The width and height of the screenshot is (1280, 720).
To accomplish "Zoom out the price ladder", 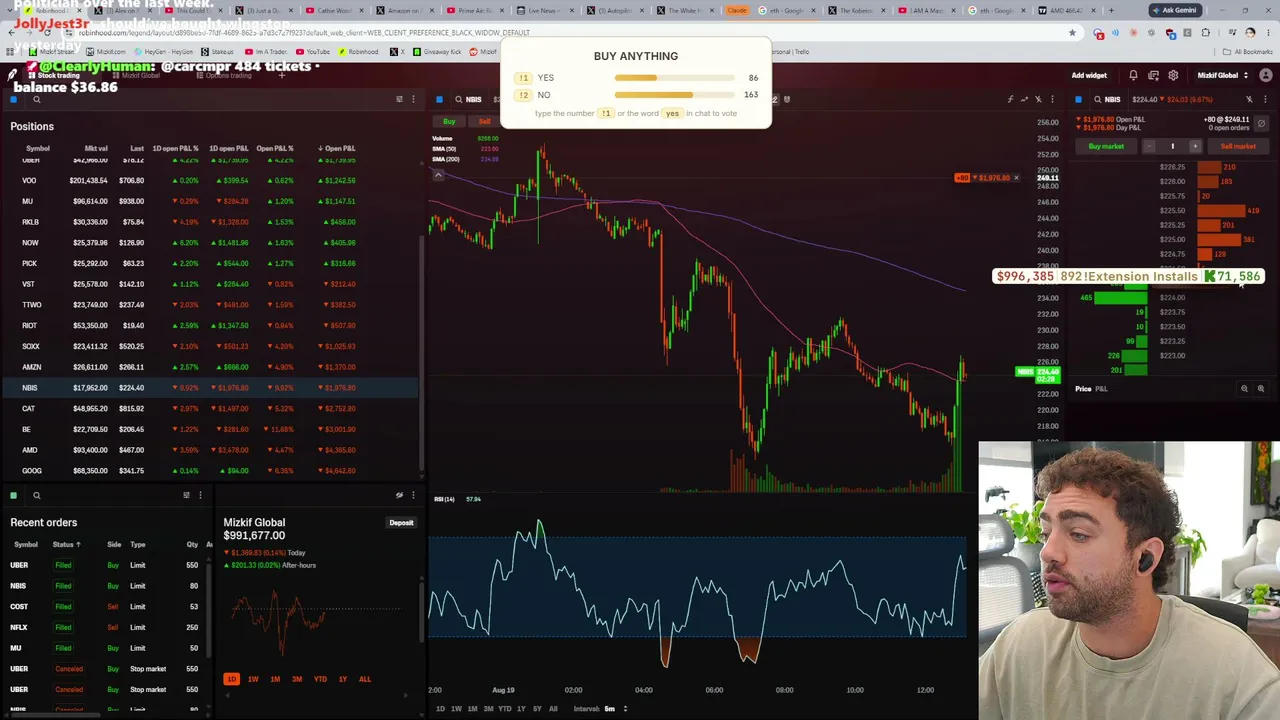I will pyautogui.click(x=1245, y=388).
